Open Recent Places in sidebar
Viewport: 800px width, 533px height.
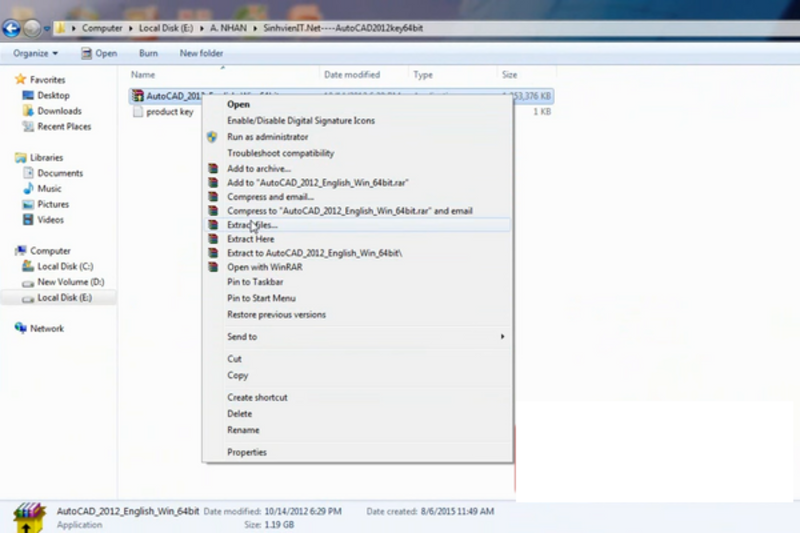[64, 126]
